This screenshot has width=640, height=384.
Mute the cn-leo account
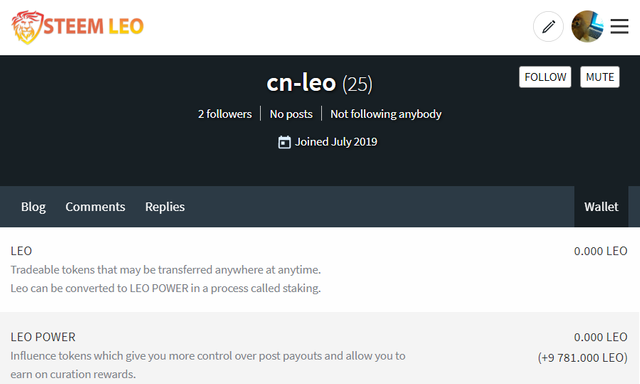click(x=600, y=77)
